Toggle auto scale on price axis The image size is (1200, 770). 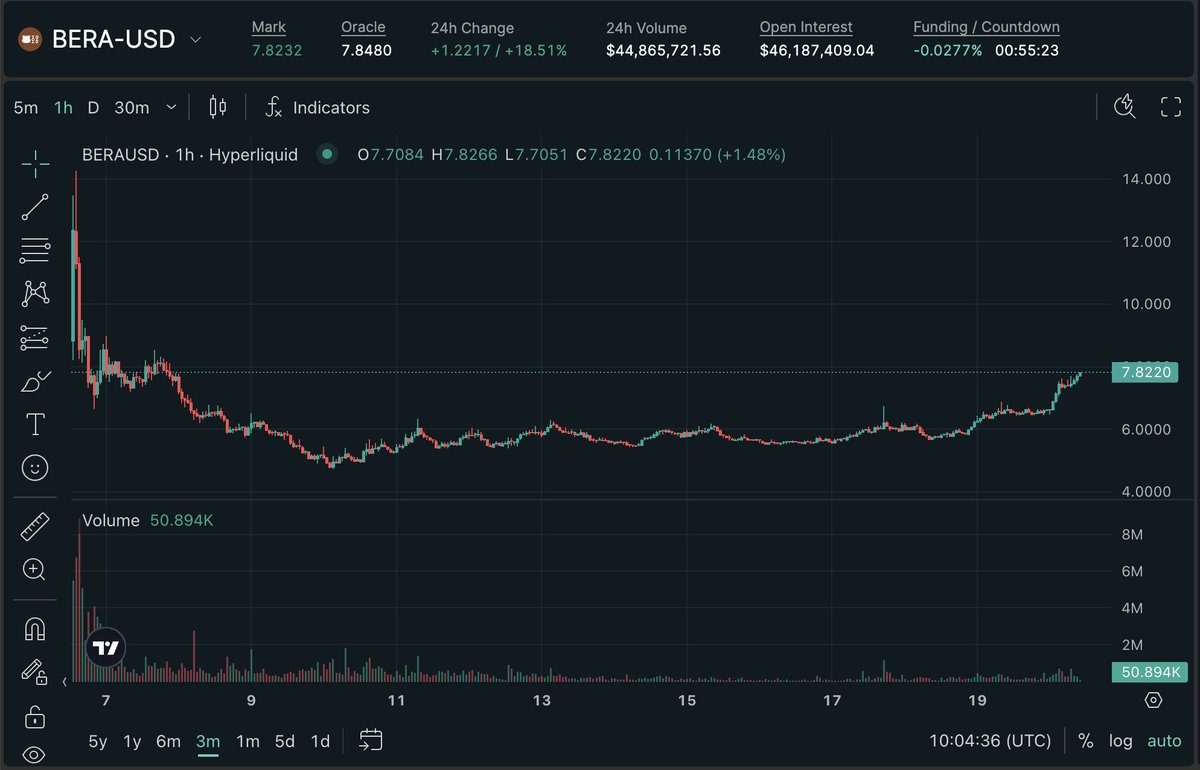pos(1164,741)
